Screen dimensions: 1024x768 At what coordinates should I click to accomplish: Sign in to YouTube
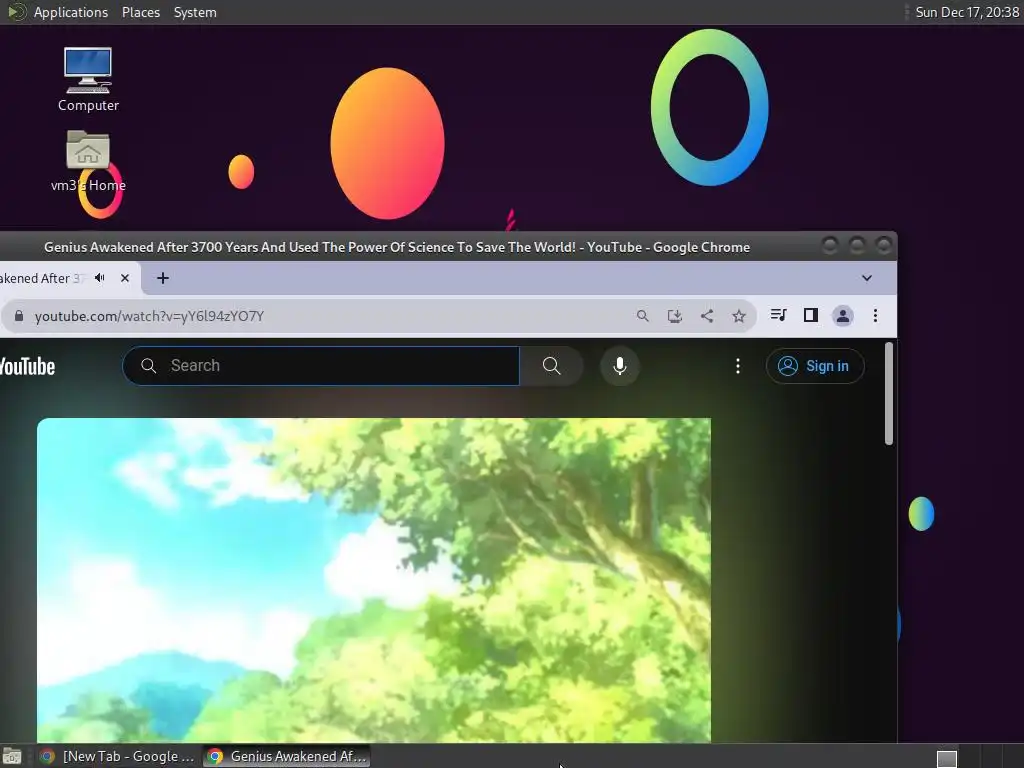tap(815, 366)
